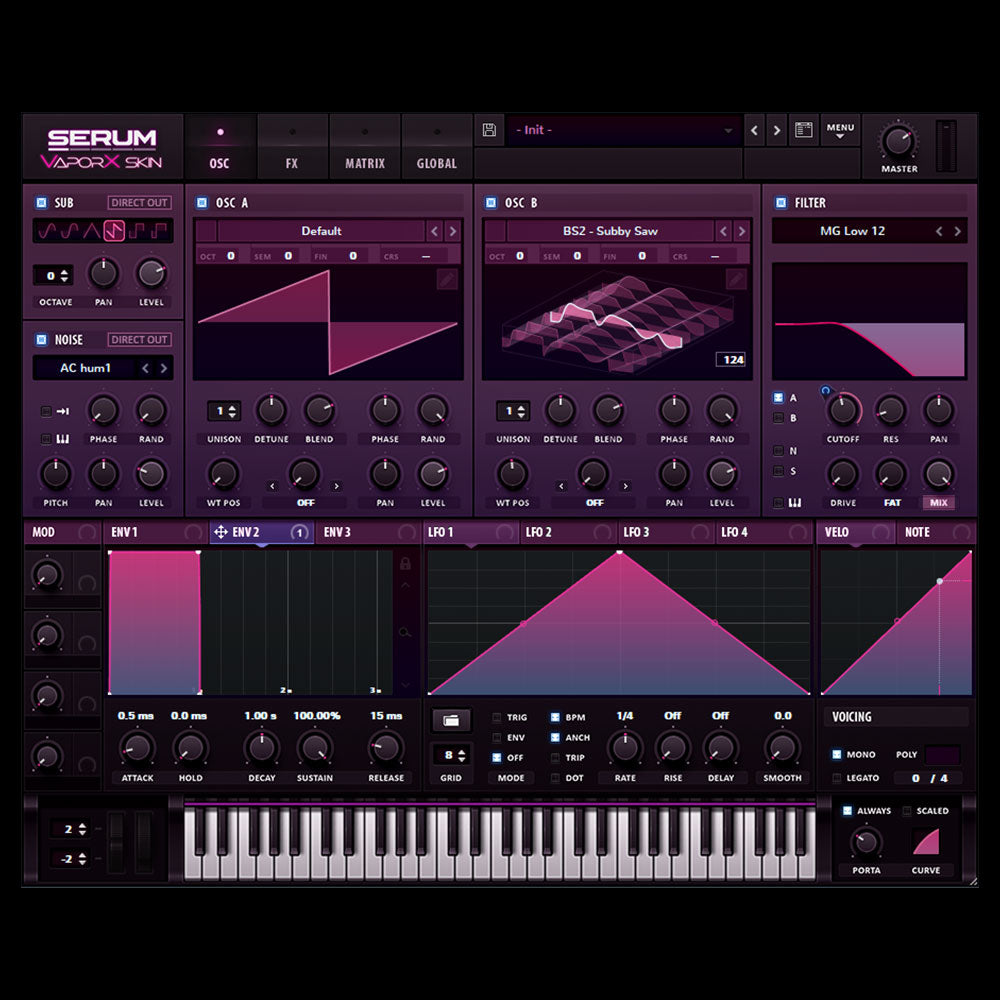Enable the BPM sync toggle in the LFO panel
The height and width of the screenshot is (1000, 1000).
pos(554,717)
